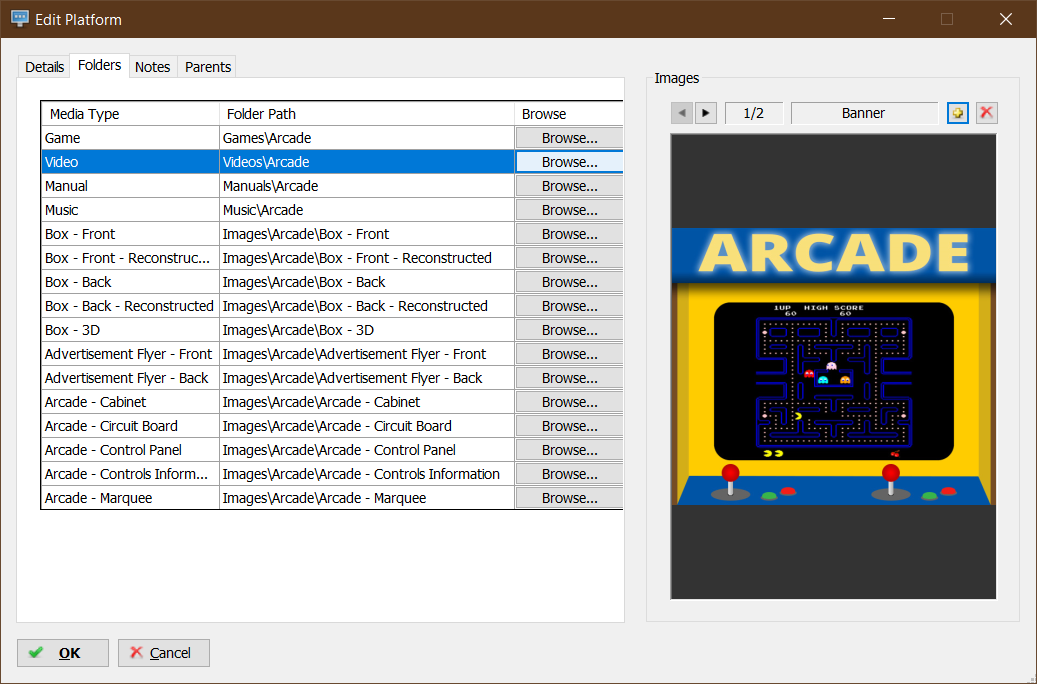This screenshot has width=1037, height=684.
Task: Browse for the Manual folder
Action: click(x=569, y=186)
